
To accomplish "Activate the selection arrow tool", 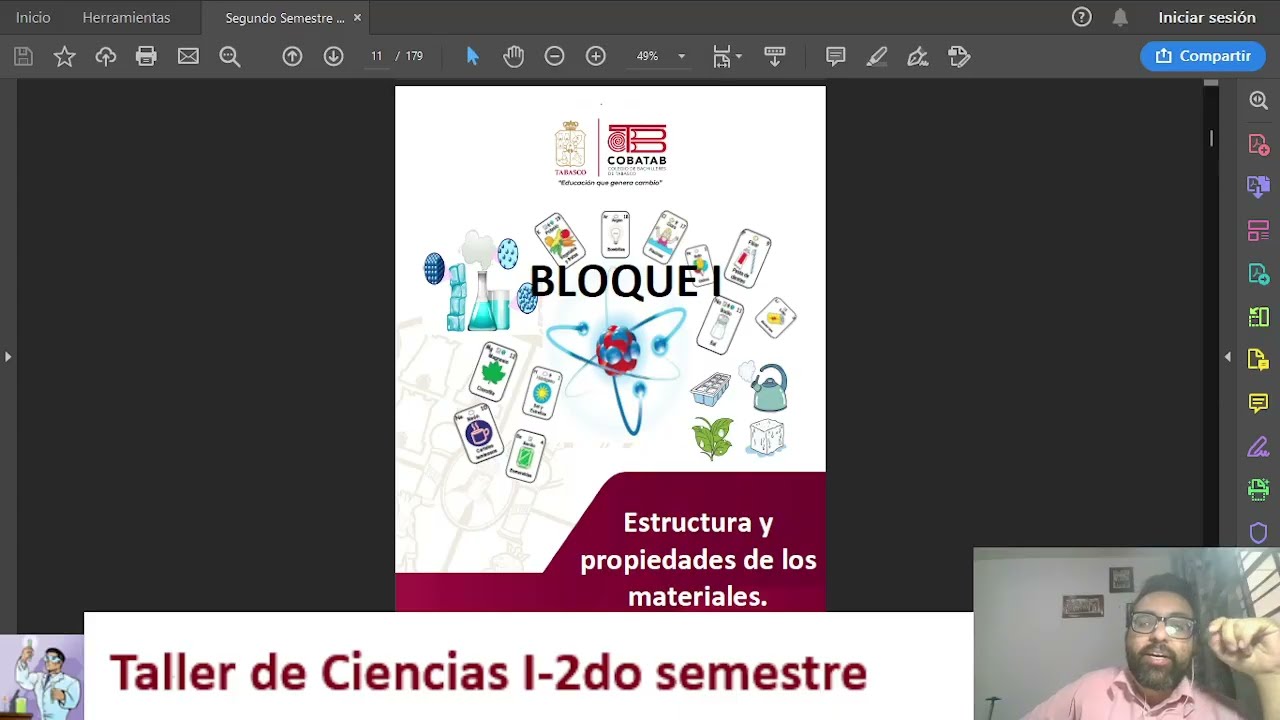I will 472,56.
